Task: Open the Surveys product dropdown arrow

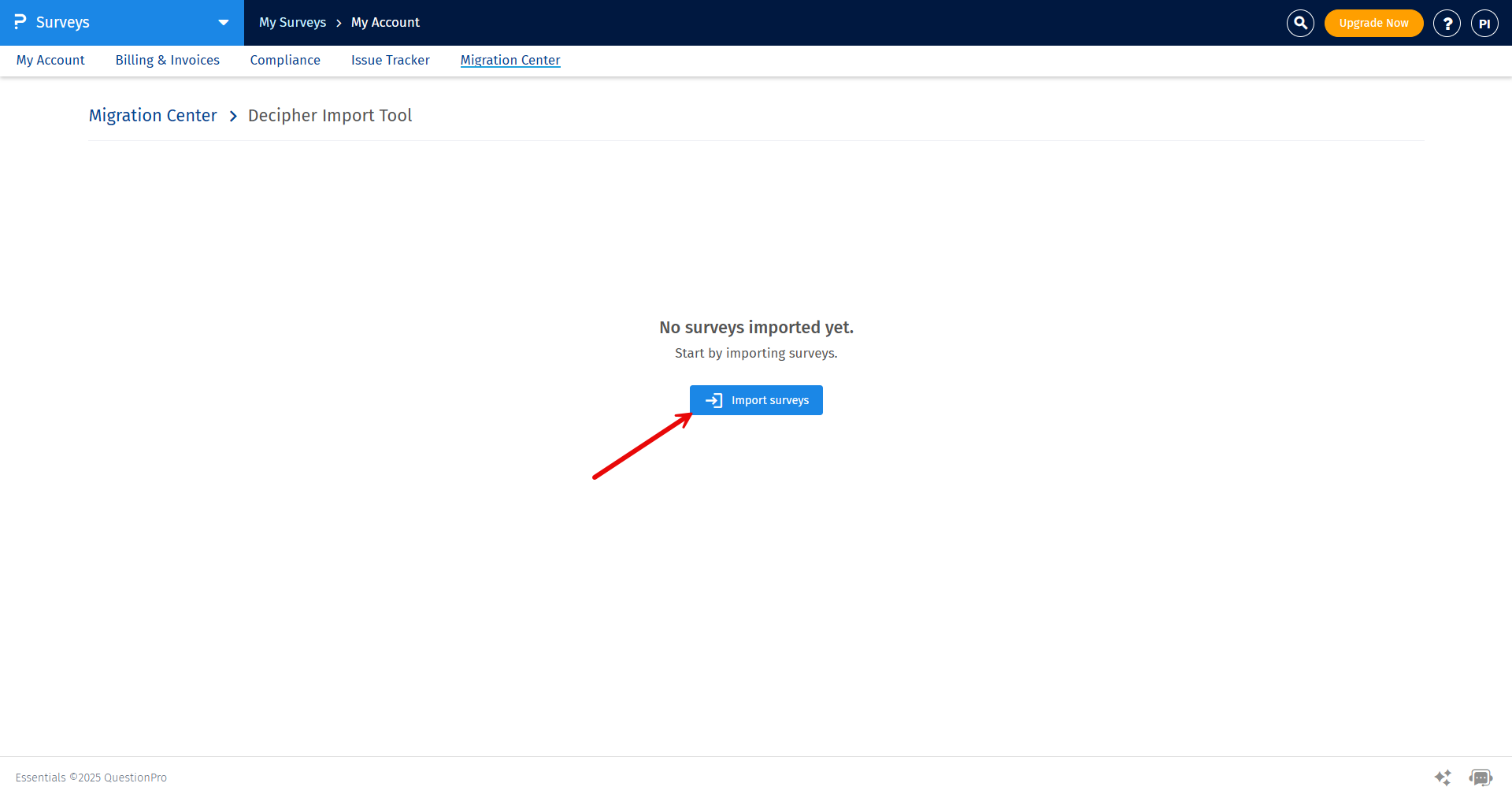Action: 224,23
